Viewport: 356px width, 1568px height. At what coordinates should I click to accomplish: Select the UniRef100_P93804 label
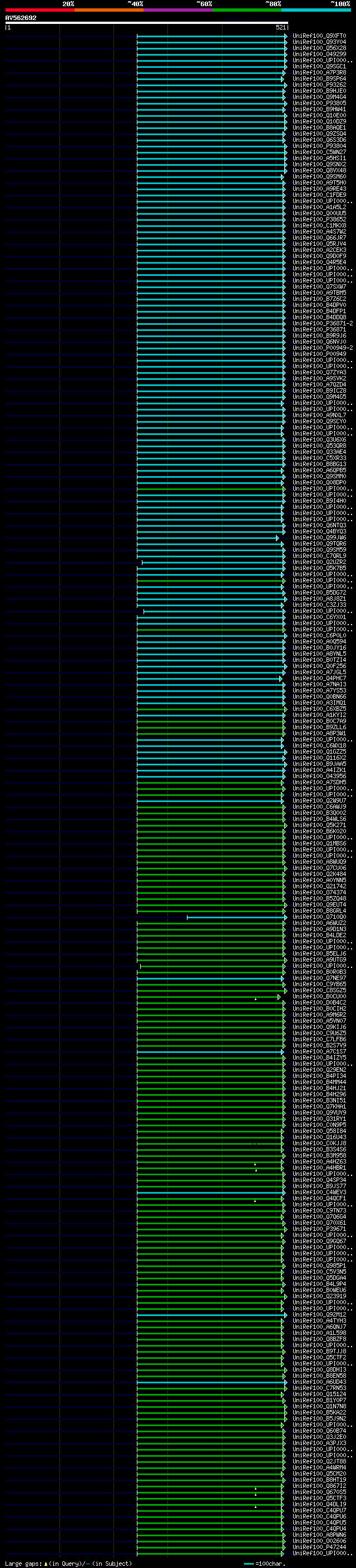click(x=319, y=146)
